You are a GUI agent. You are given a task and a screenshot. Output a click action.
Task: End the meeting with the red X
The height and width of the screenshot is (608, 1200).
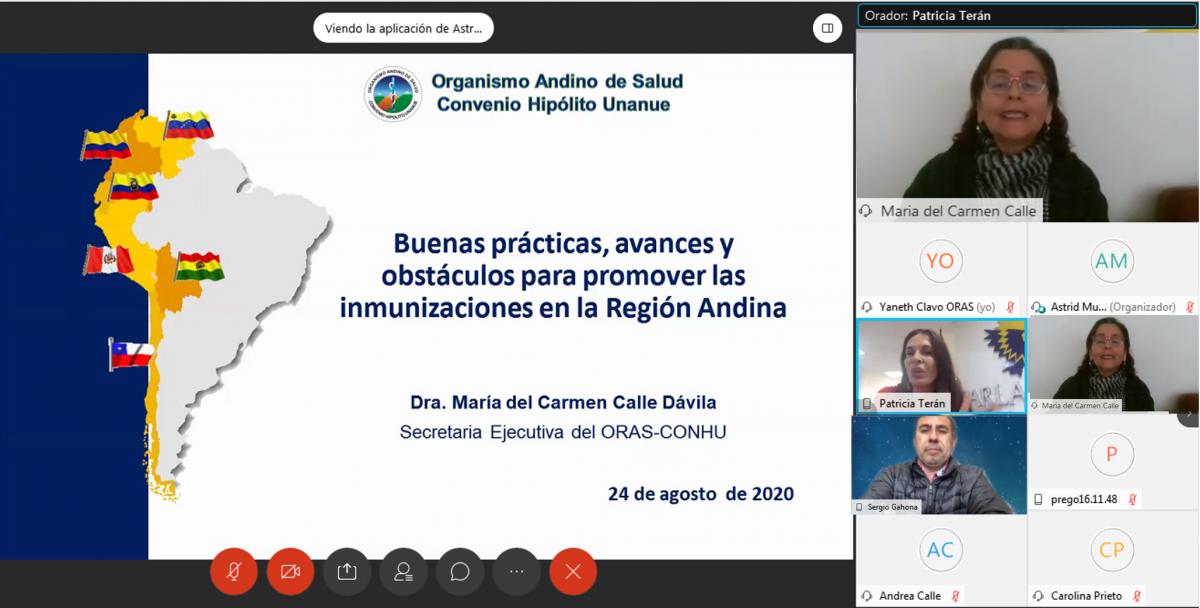tap(573, 571)
